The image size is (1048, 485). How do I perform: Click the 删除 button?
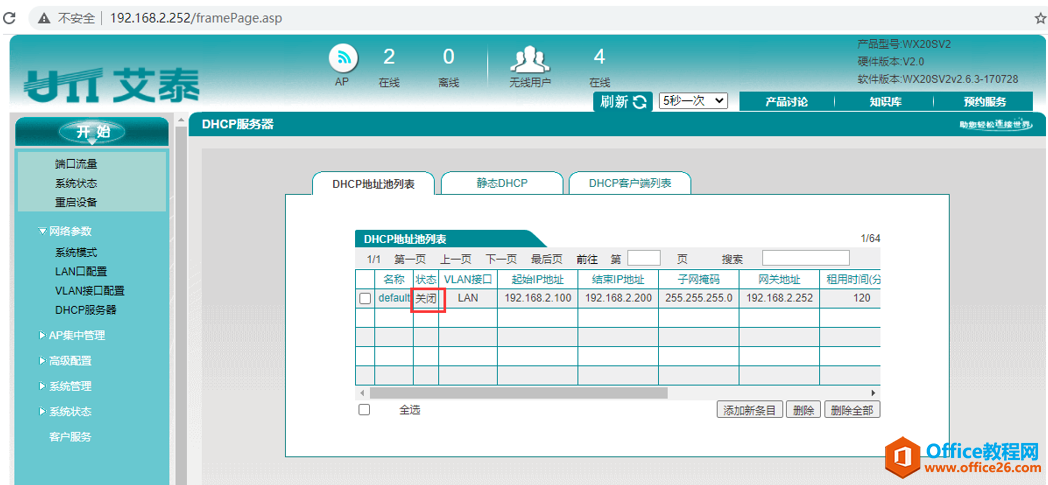coord(803,410)
